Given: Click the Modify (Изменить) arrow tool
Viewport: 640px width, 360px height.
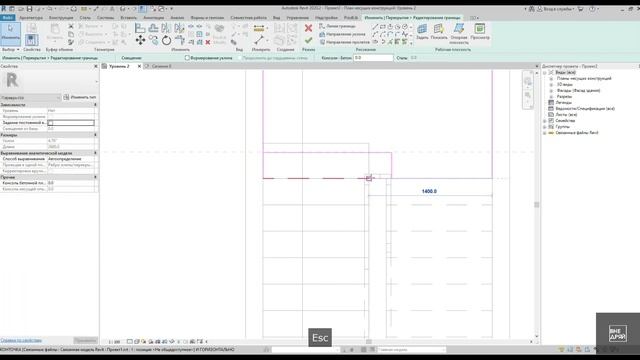Looking at the screenshot, I should pyautogui.click(x=10, y=33).
